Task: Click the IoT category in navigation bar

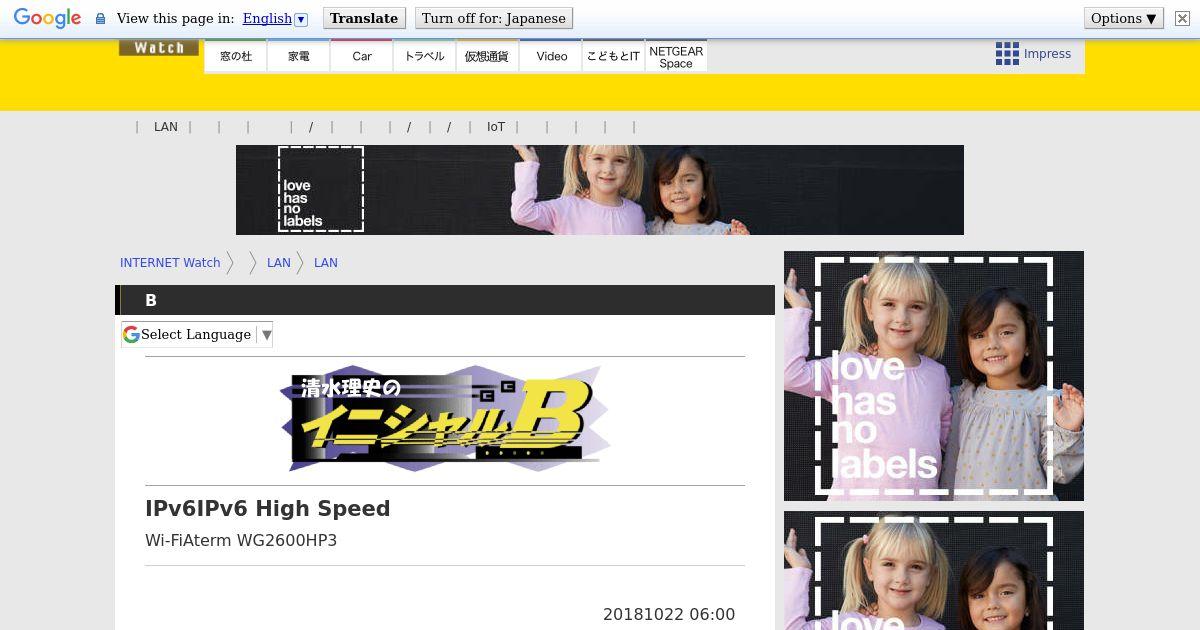Action: tap(496, 127)
